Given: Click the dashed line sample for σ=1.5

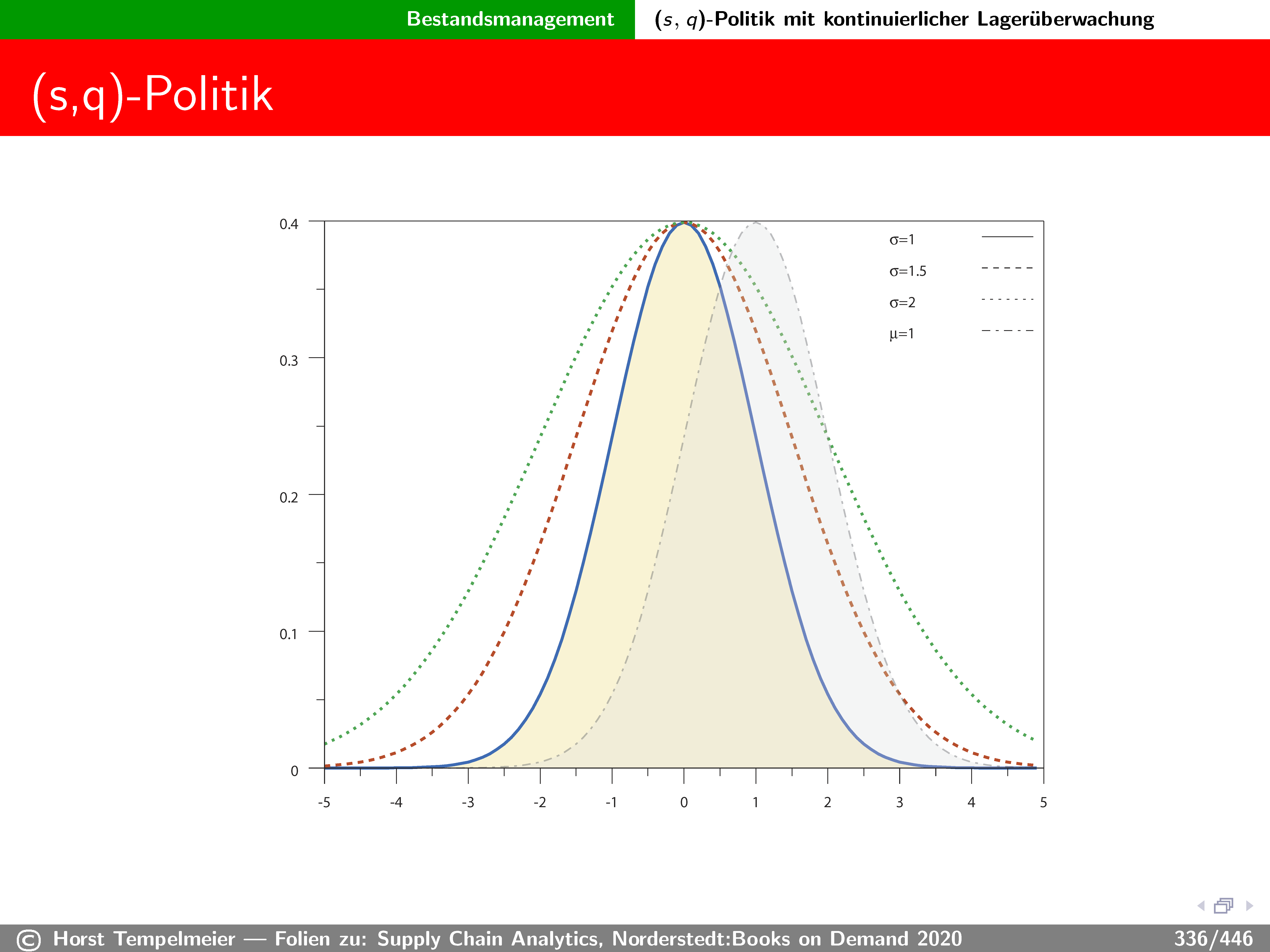Looking at the screenshot, I should 1007,268.
